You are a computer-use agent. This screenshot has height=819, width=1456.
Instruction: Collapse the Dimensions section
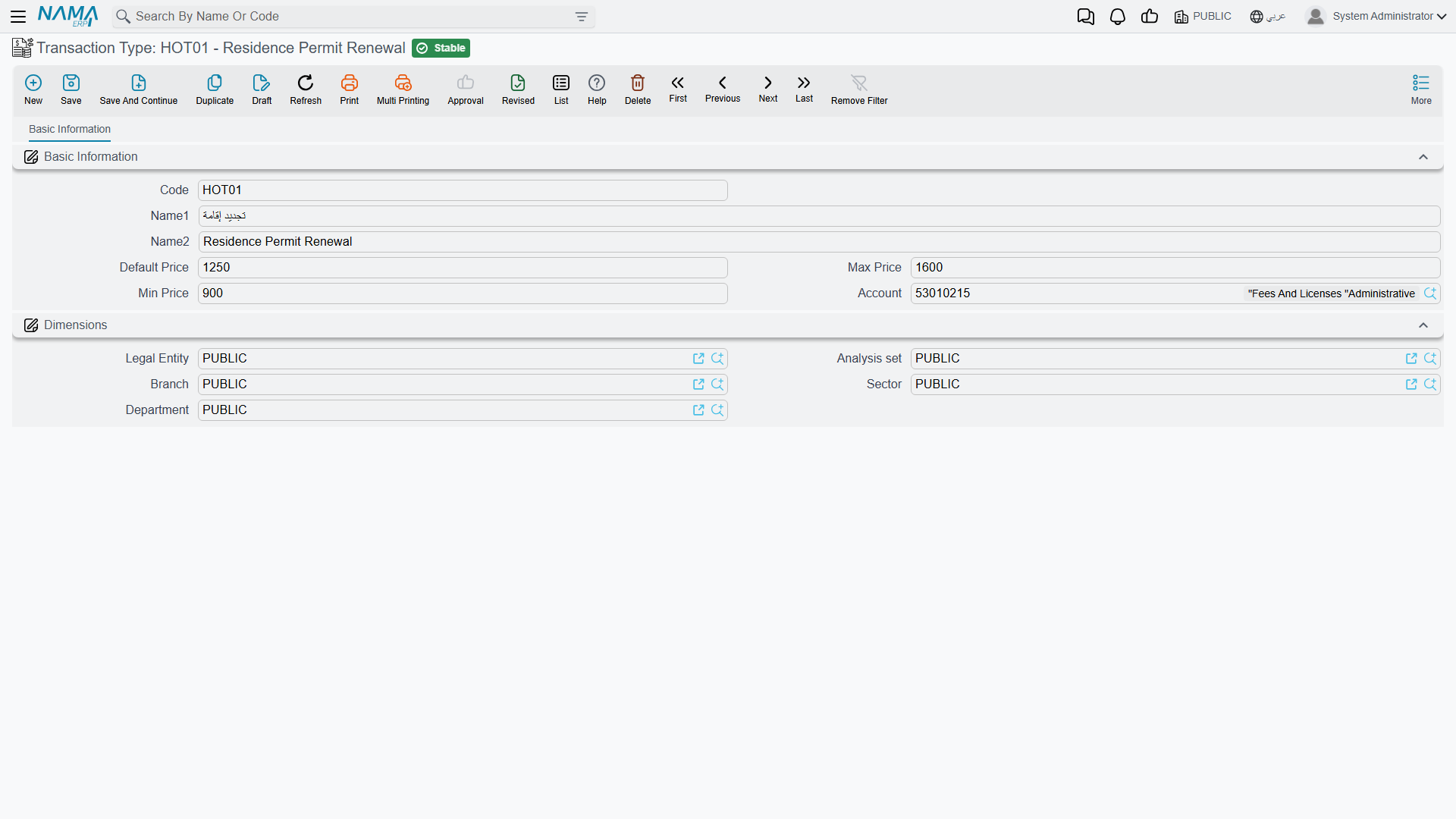pyautogui.click(x=1423, y=325)
